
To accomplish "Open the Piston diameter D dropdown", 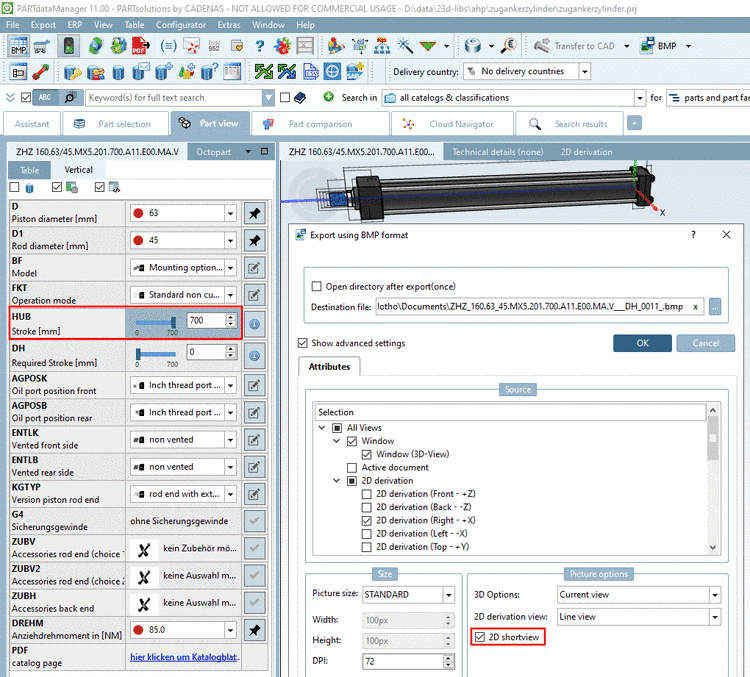I will (x=231, y=213).
